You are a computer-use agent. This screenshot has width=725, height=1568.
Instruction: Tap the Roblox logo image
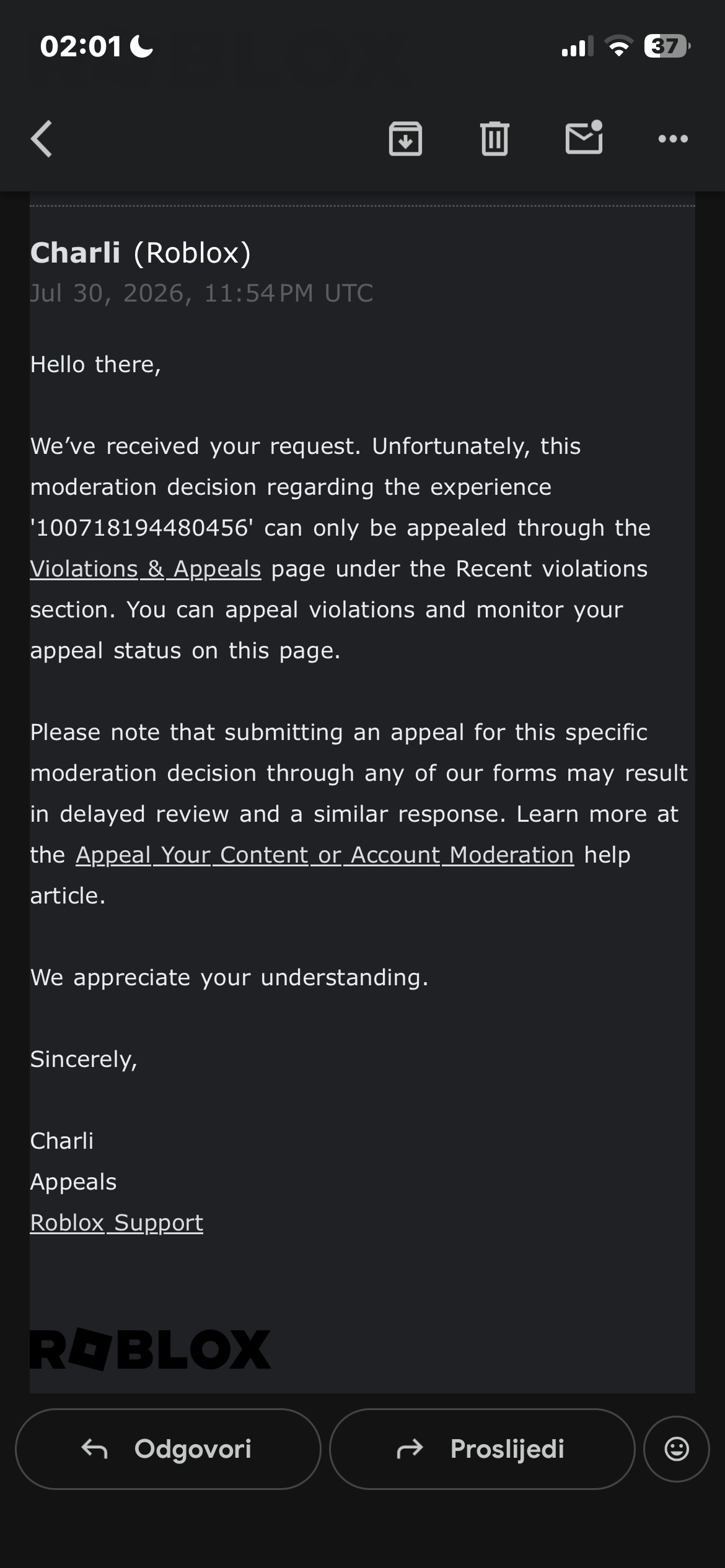151,1350
